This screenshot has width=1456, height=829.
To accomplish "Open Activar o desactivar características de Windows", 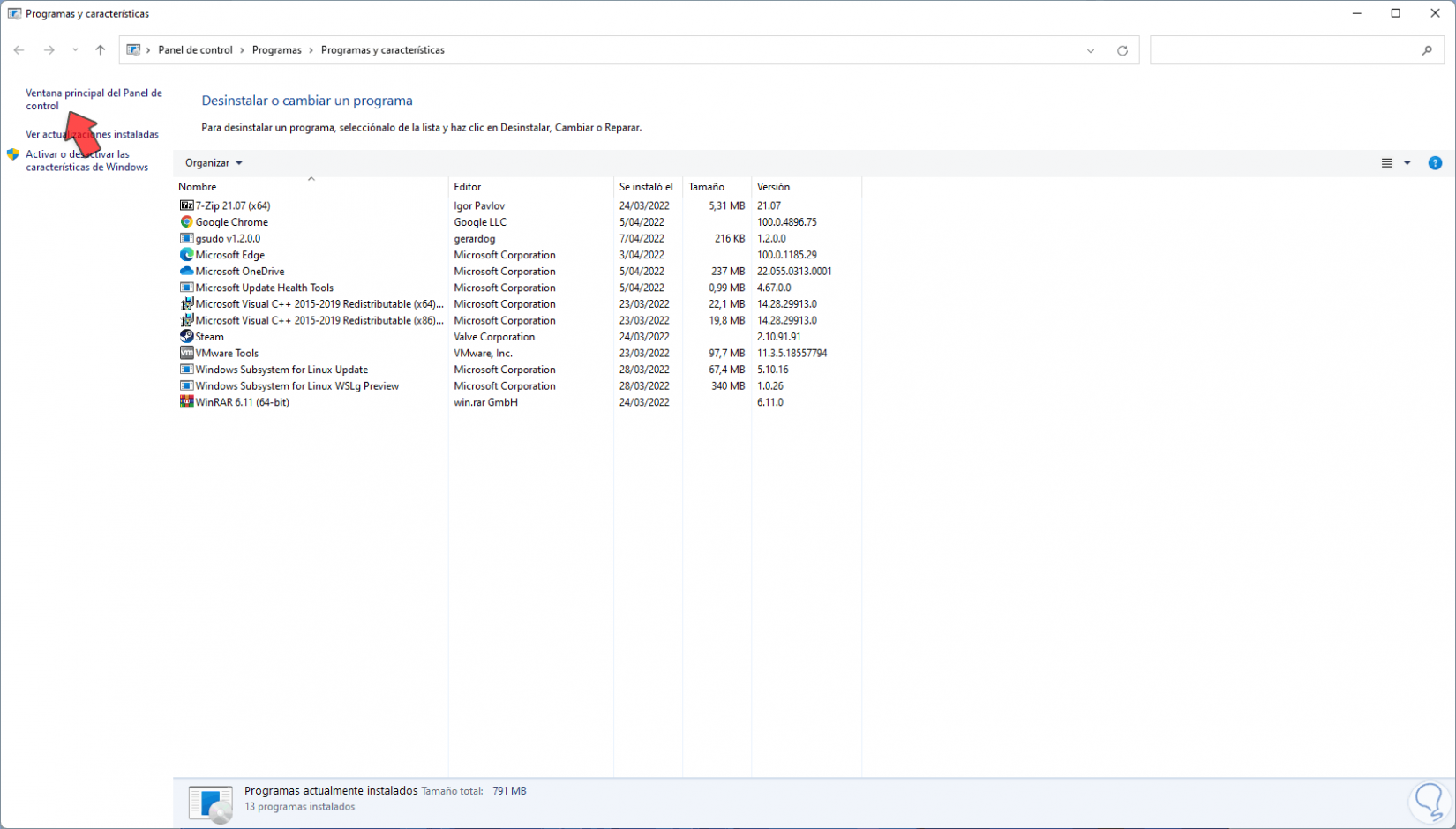I will [86, 161].
